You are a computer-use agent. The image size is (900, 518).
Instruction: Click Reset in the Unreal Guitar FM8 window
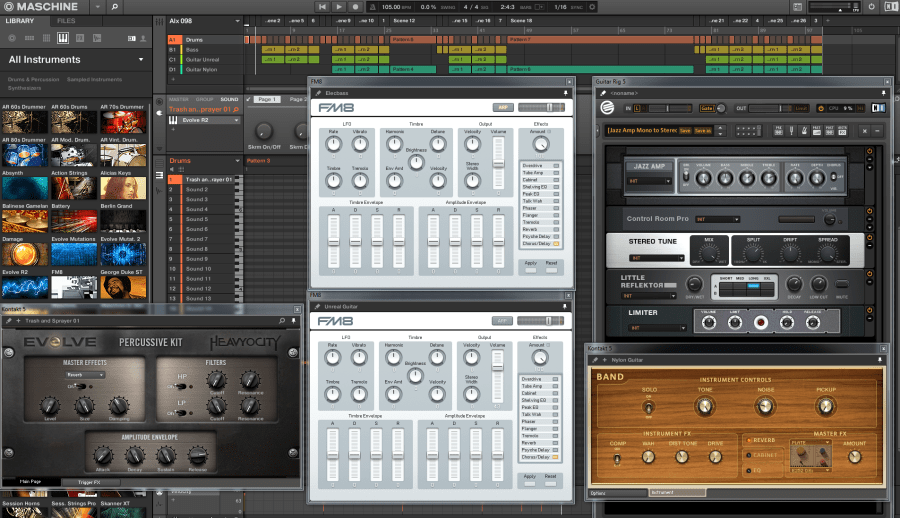[x=550, y=483]
